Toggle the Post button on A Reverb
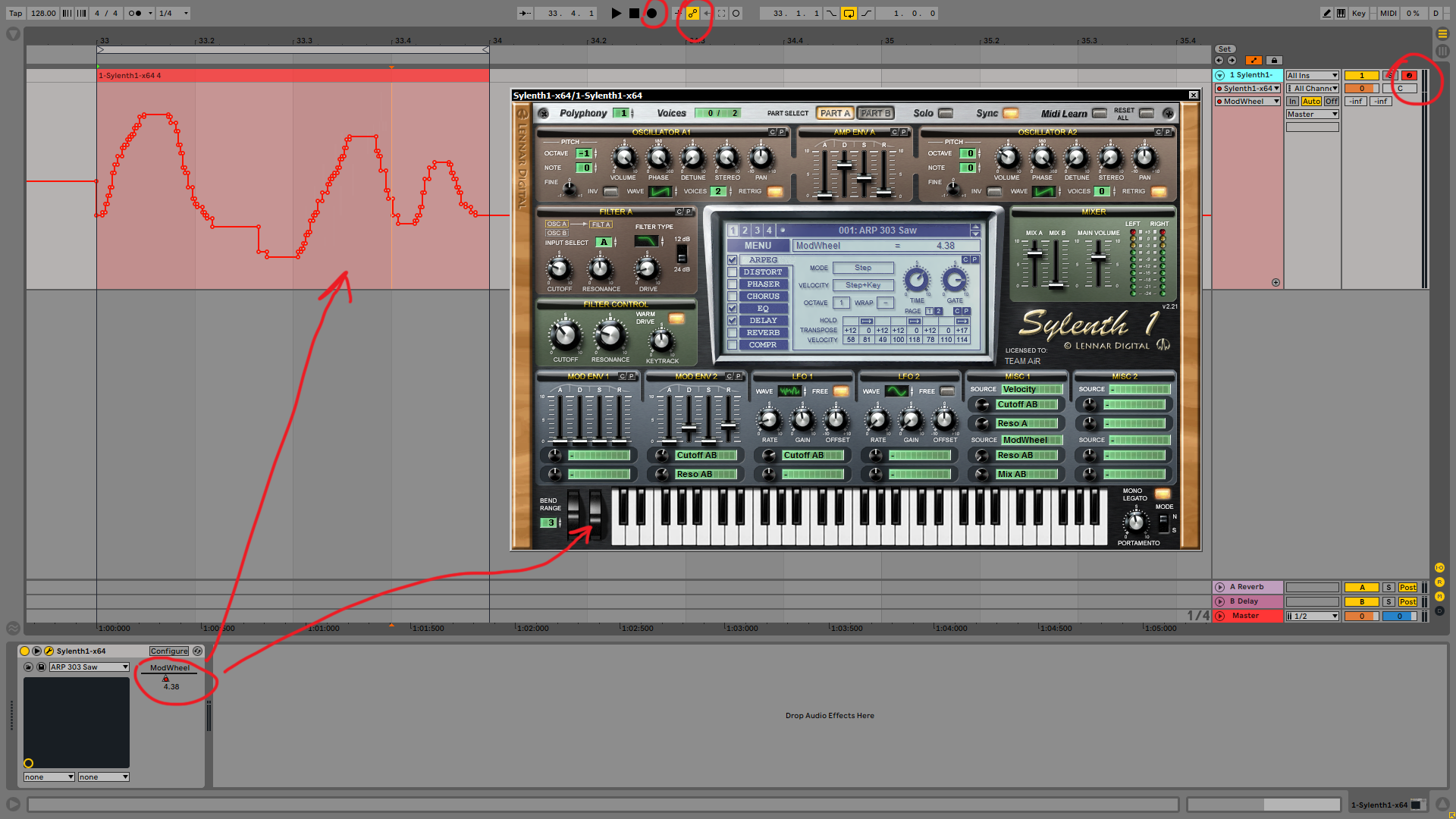The width and height of the screenshot is (1456, 819). (1407, 587)
